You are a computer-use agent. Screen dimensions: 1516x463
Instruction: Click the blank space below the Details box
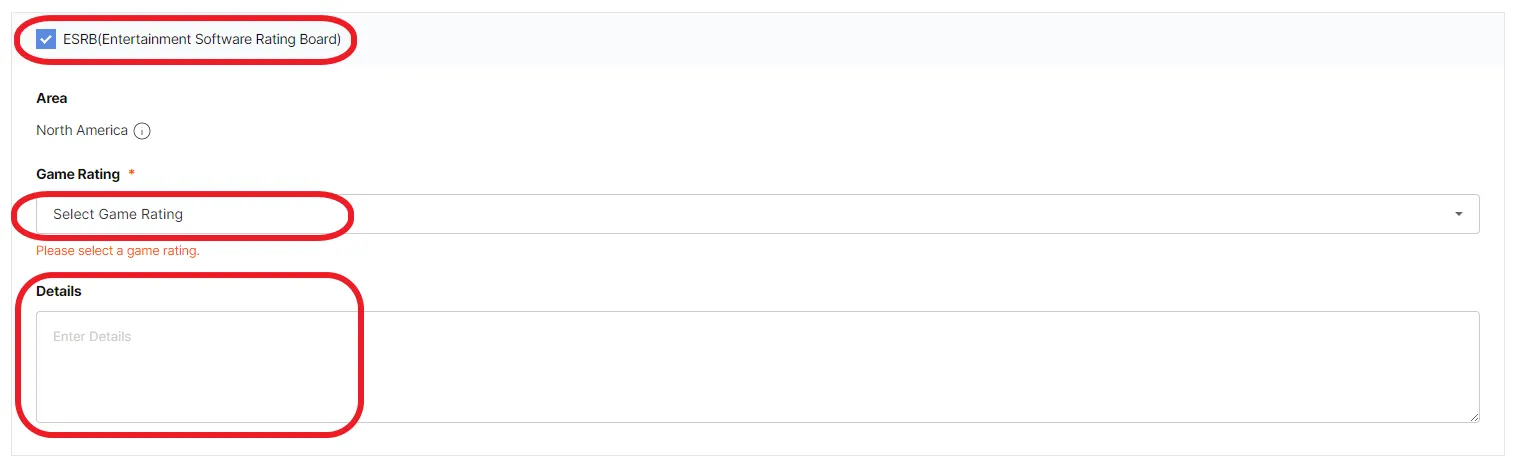pyautogui.click(x=757, y=440)
